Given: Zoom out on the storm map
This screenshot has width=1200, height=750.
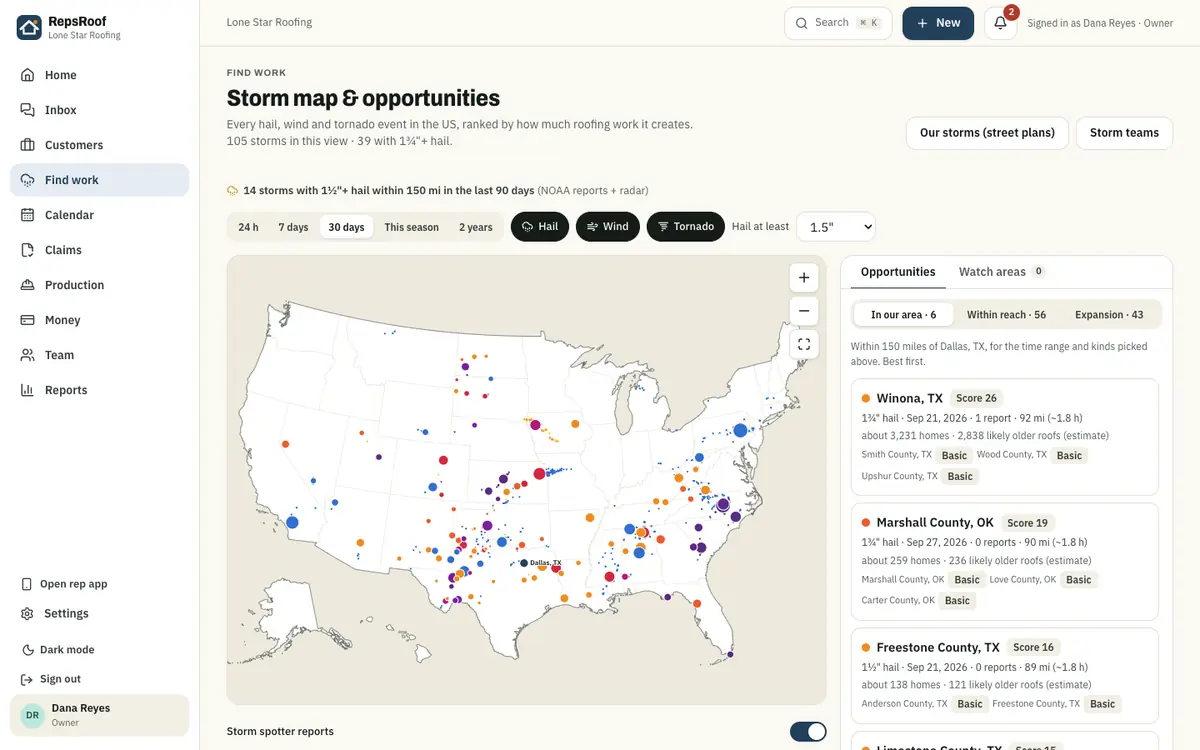Looking at the screenshot, I should pos(804,311).
